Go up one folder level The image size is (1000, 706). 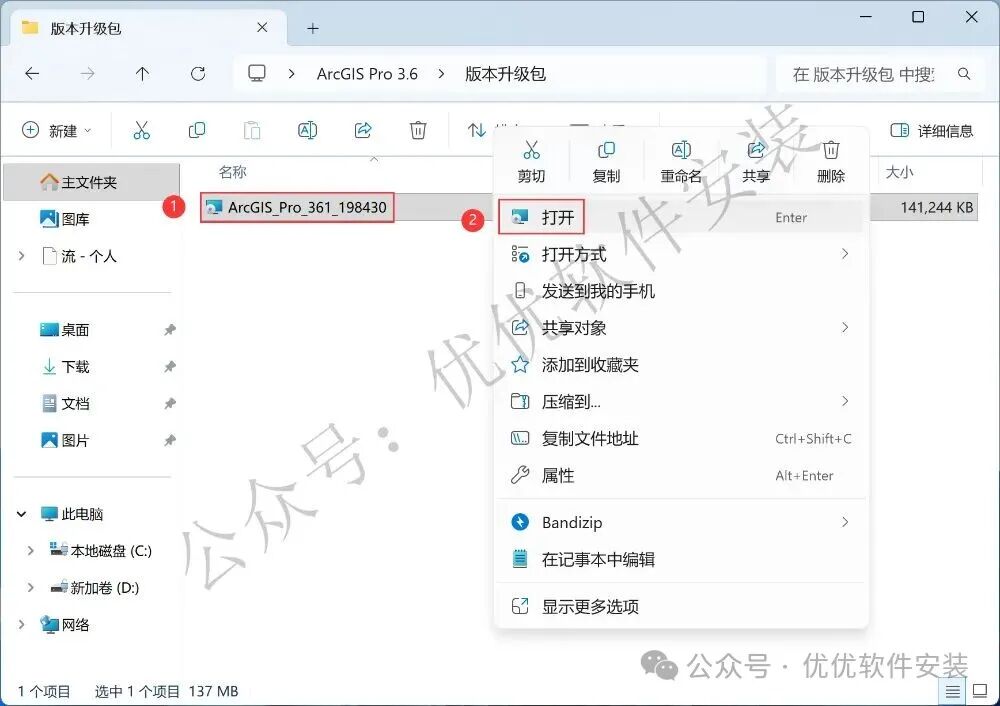click(x=142, y=74)
